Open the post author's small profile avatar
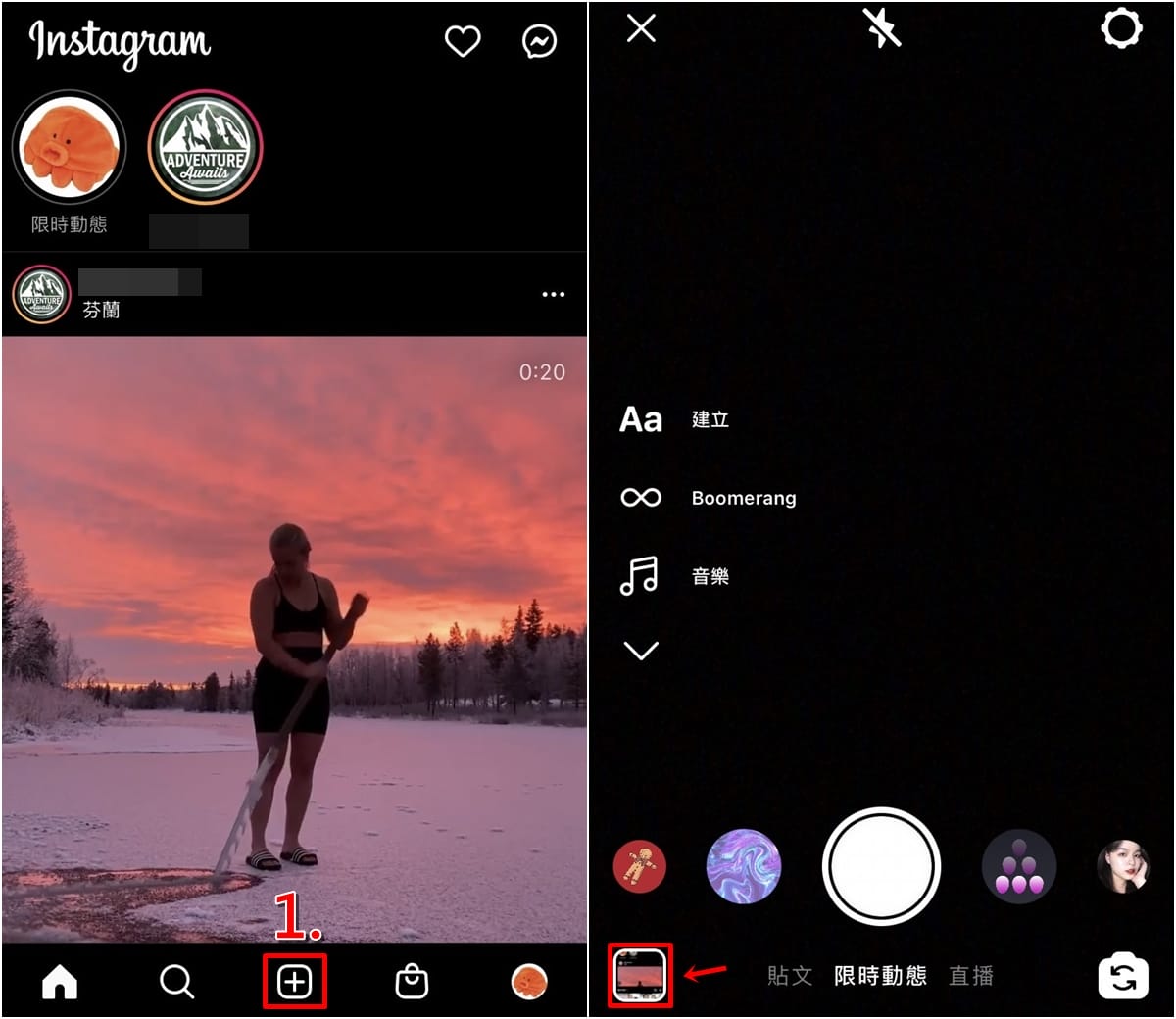The width and height of the screenshot is (1176, 1019). [41, 295]
